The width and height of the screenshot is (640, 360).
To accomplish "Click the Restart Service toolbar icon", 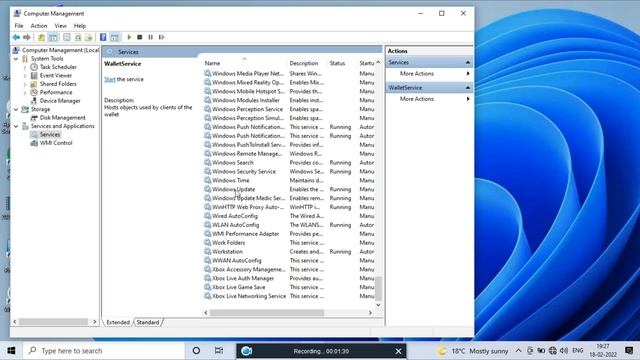I will [x=162, y=37].
